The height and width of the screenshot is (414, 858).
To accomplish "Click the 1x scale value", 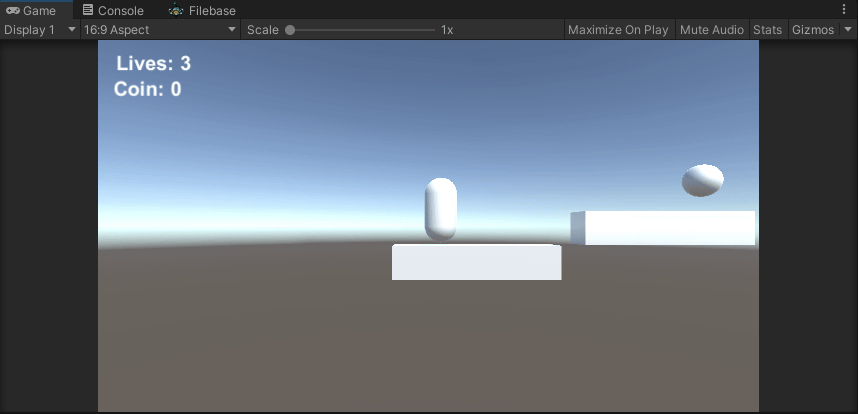I will pos(447,30).
